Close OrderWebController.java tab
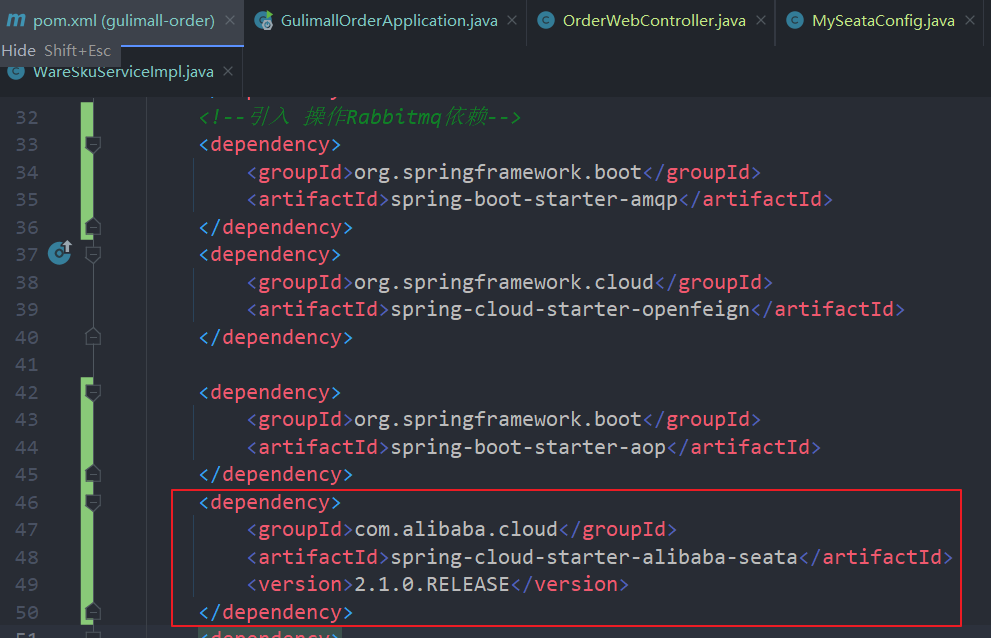Screen dimensions: 991x638 761,21
